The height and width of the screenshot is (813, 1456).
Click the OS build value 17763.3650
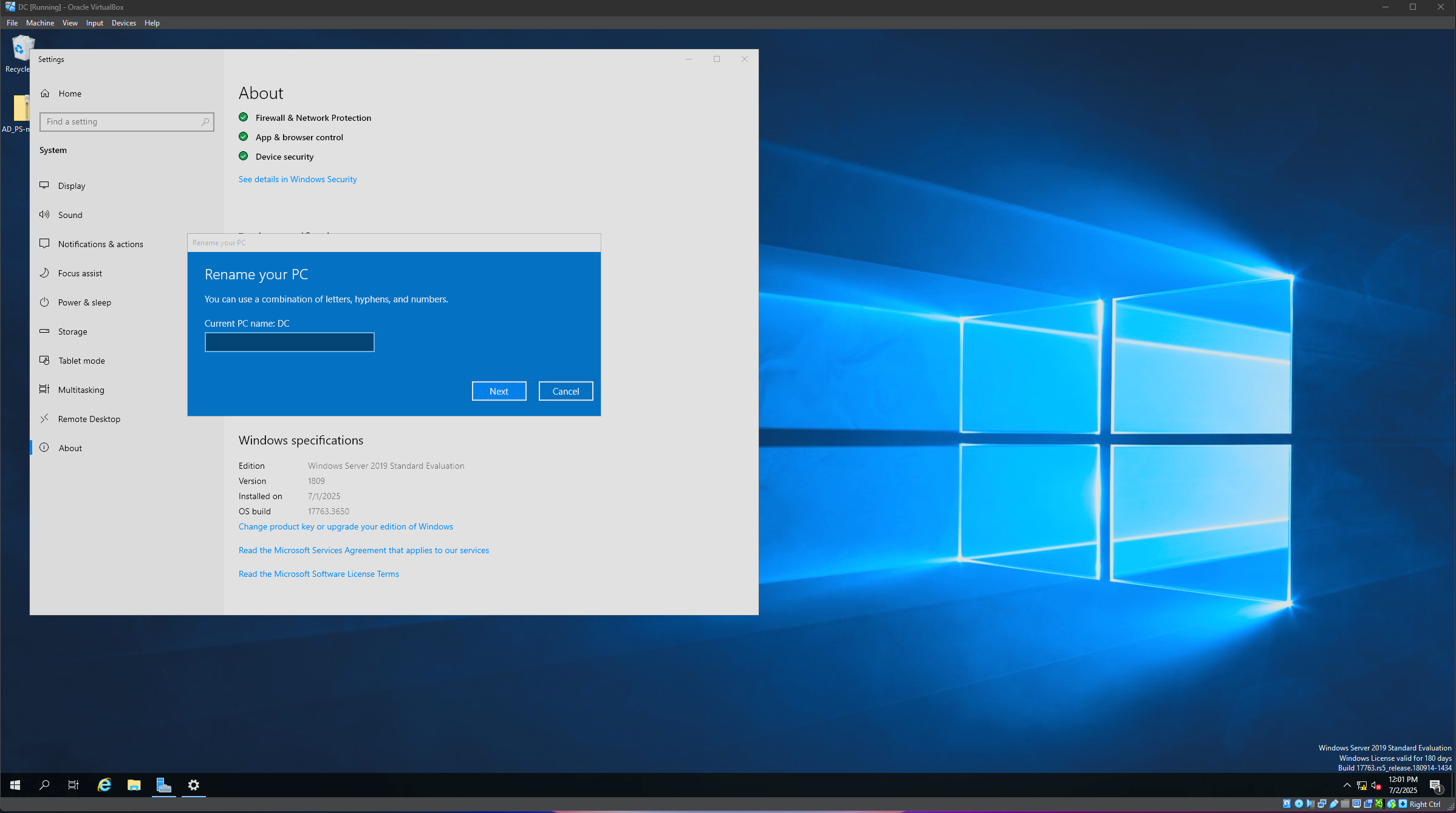pos(328,511)
